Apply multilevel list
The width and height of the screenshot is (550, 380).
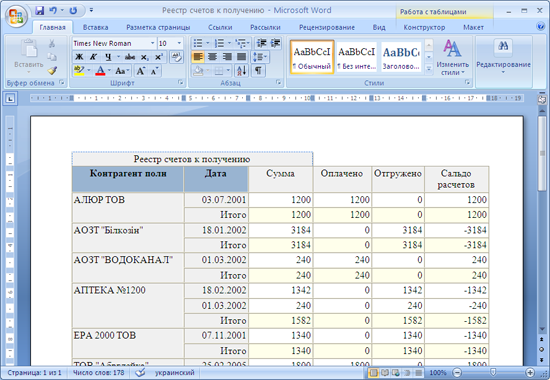click(240, 43)
